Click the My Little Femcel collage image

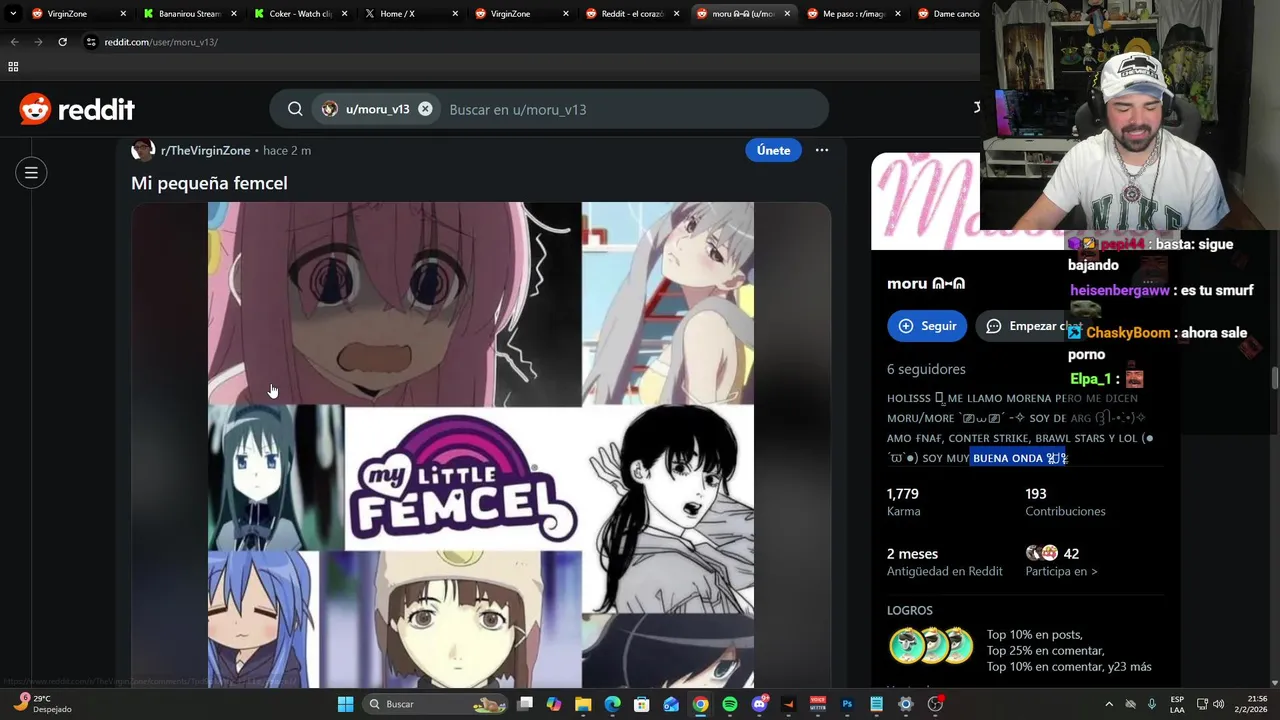[x=481, y=445]
